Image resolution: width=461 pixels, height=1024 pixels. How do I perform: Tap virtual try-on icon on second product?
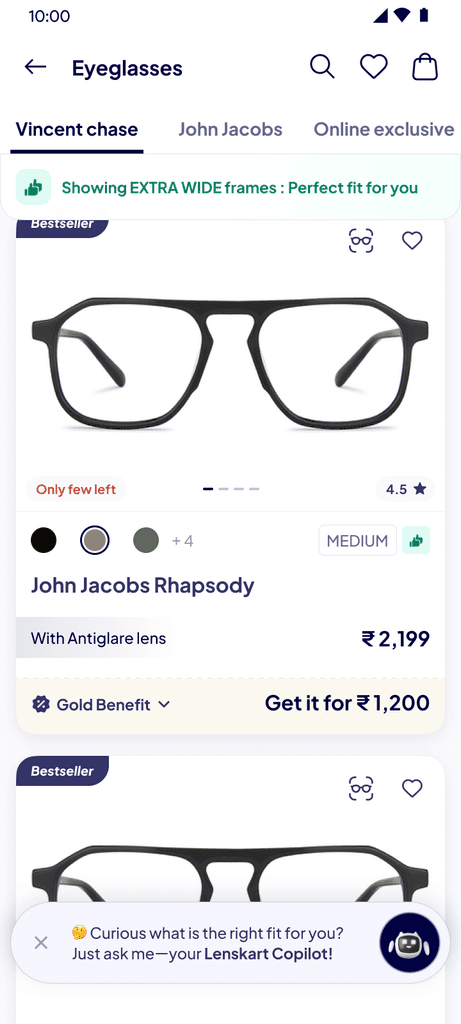point(361,788)
